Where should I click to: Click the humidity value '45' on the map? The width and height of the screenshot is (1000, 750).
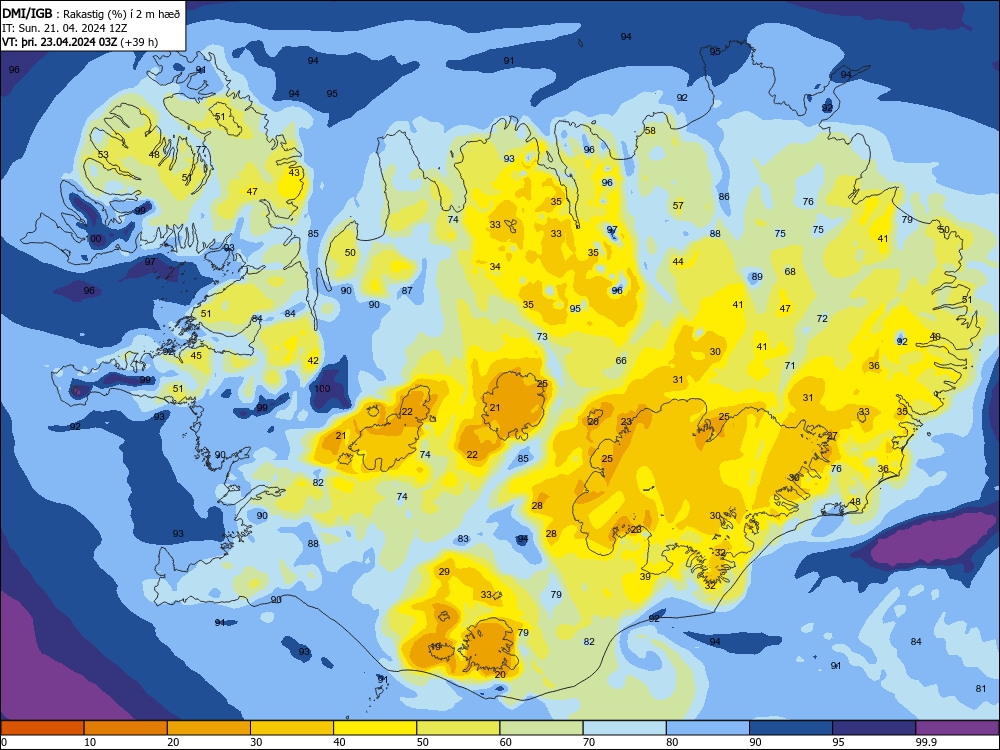click(x=196, y=355)
